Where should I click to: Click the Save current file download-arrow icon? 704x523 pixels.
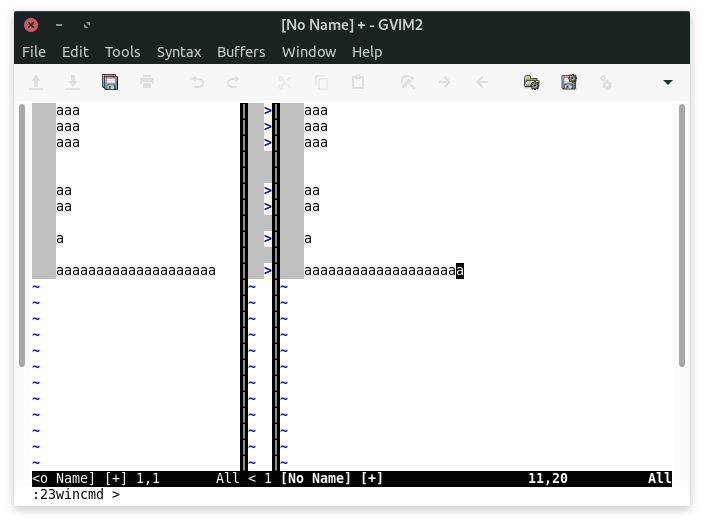(73, 83)
